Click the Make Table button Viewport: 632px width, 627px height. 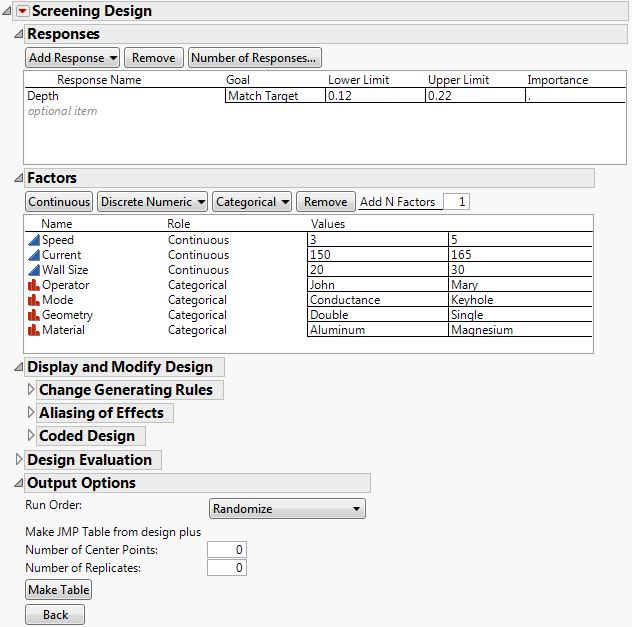coord(58,590)
